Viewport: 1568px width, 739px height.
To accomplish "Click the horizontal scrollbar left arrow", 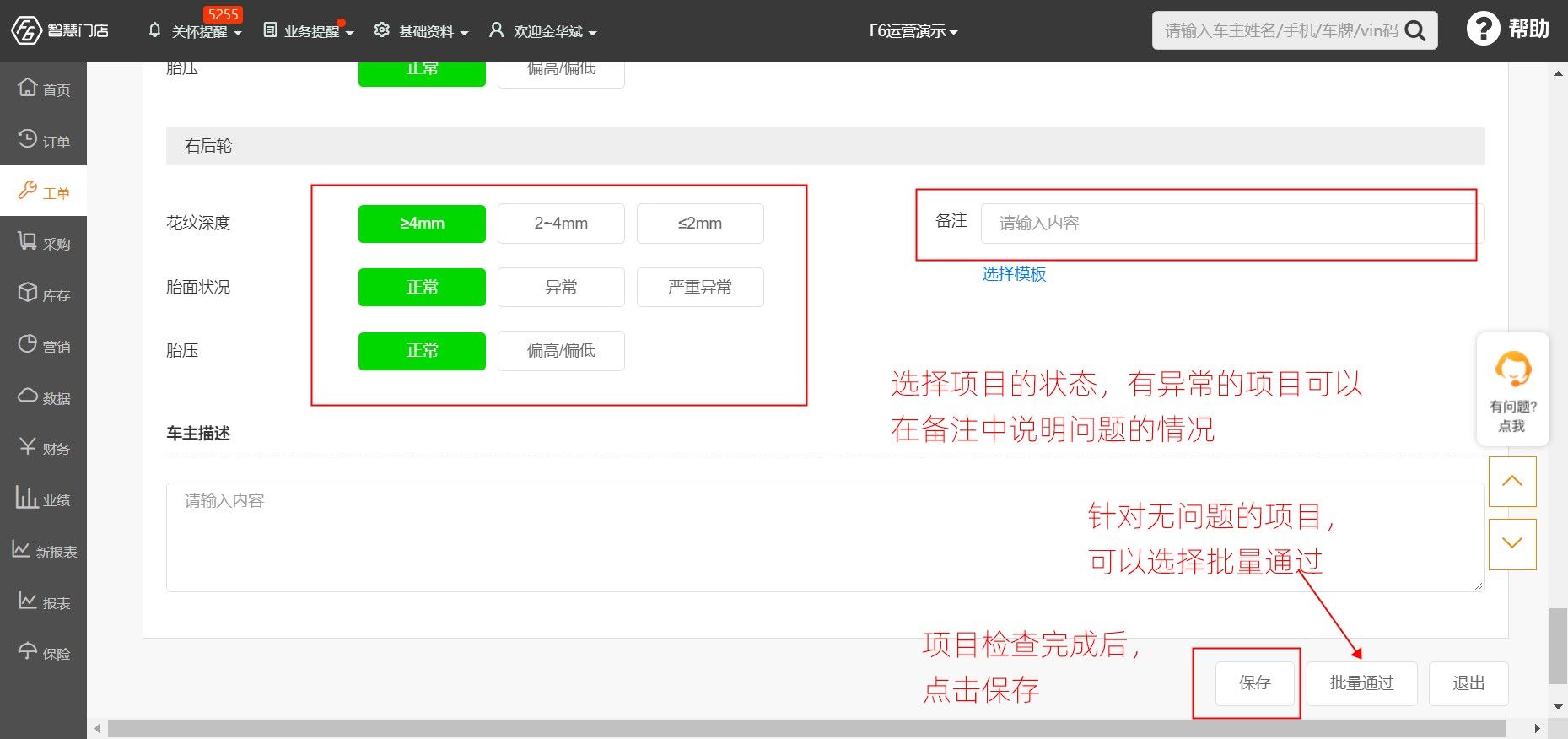I will click(x=97, y=728).
